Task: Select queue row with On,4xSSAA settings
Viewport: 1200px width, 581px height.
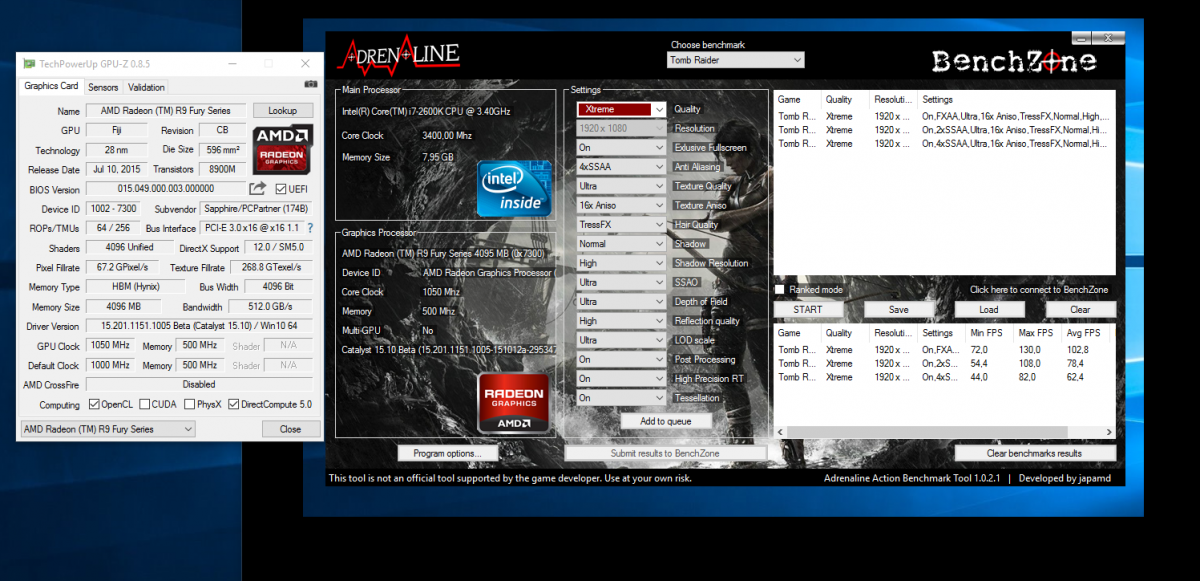Action: (x=944, y=144)
